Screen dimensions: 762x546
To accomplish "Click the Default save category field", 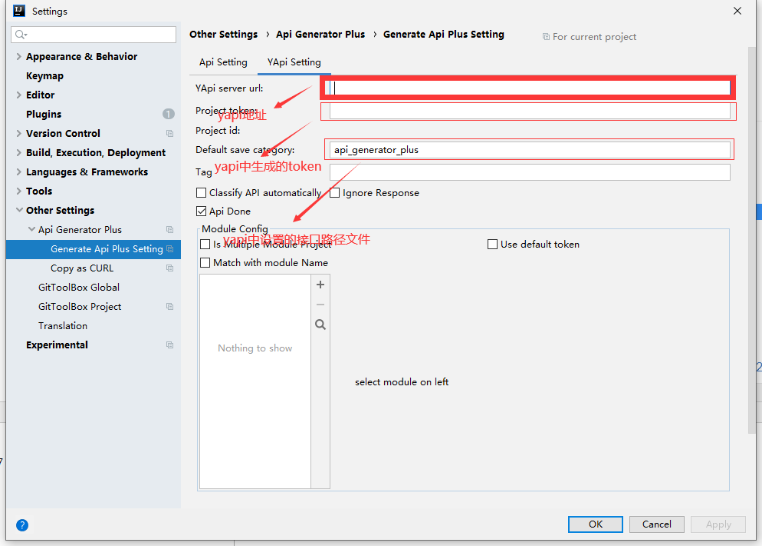I will (x=530, y=150).
